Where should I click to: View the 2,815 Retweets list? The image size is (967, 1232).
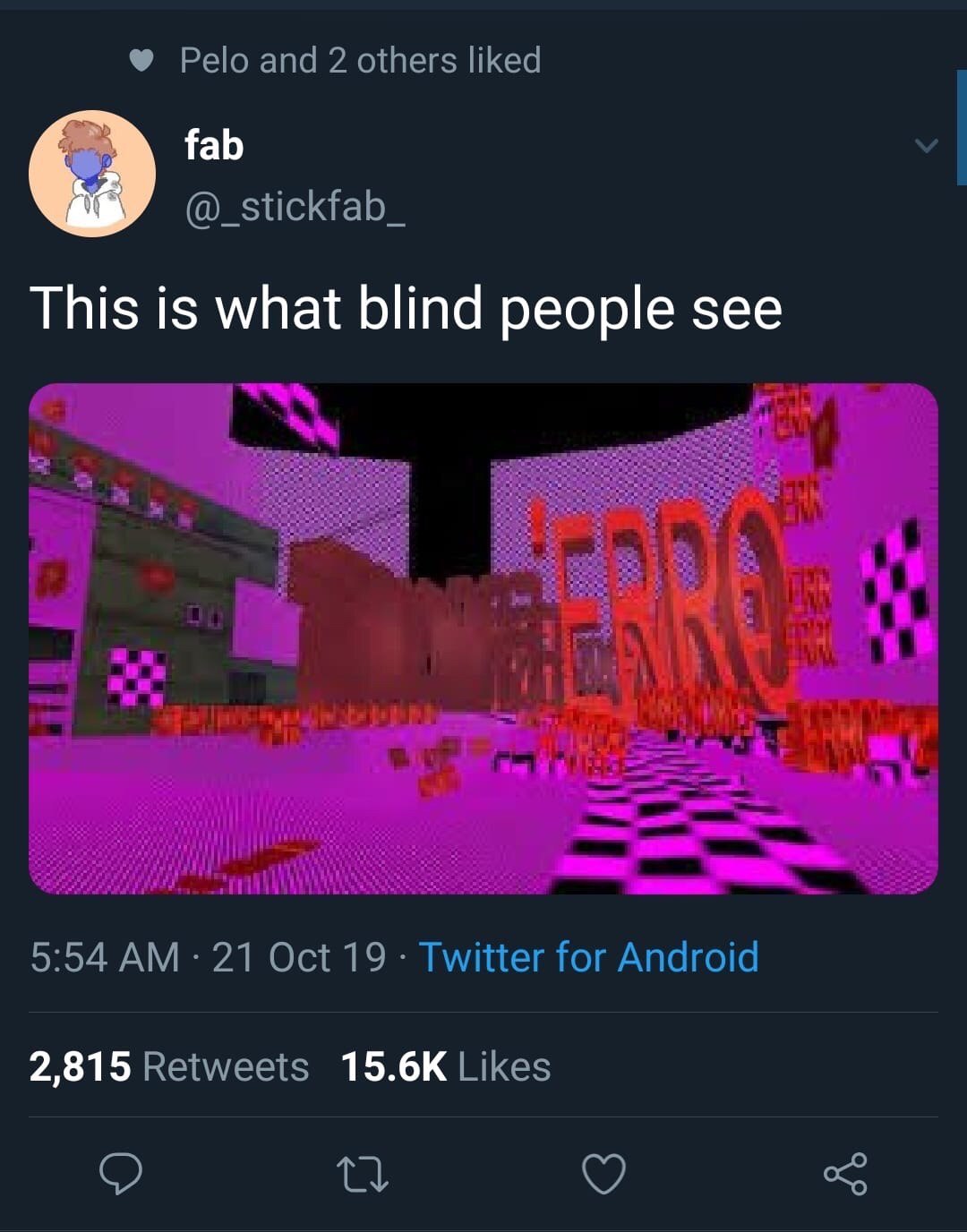point(169,1066)
